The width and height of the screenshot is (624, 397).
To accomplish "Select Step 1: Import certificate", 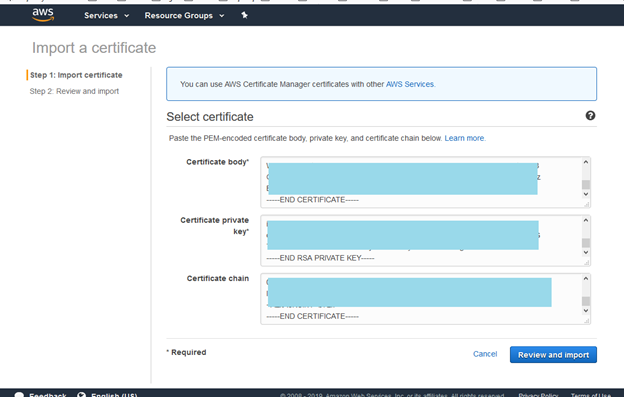I will (76, 75).
